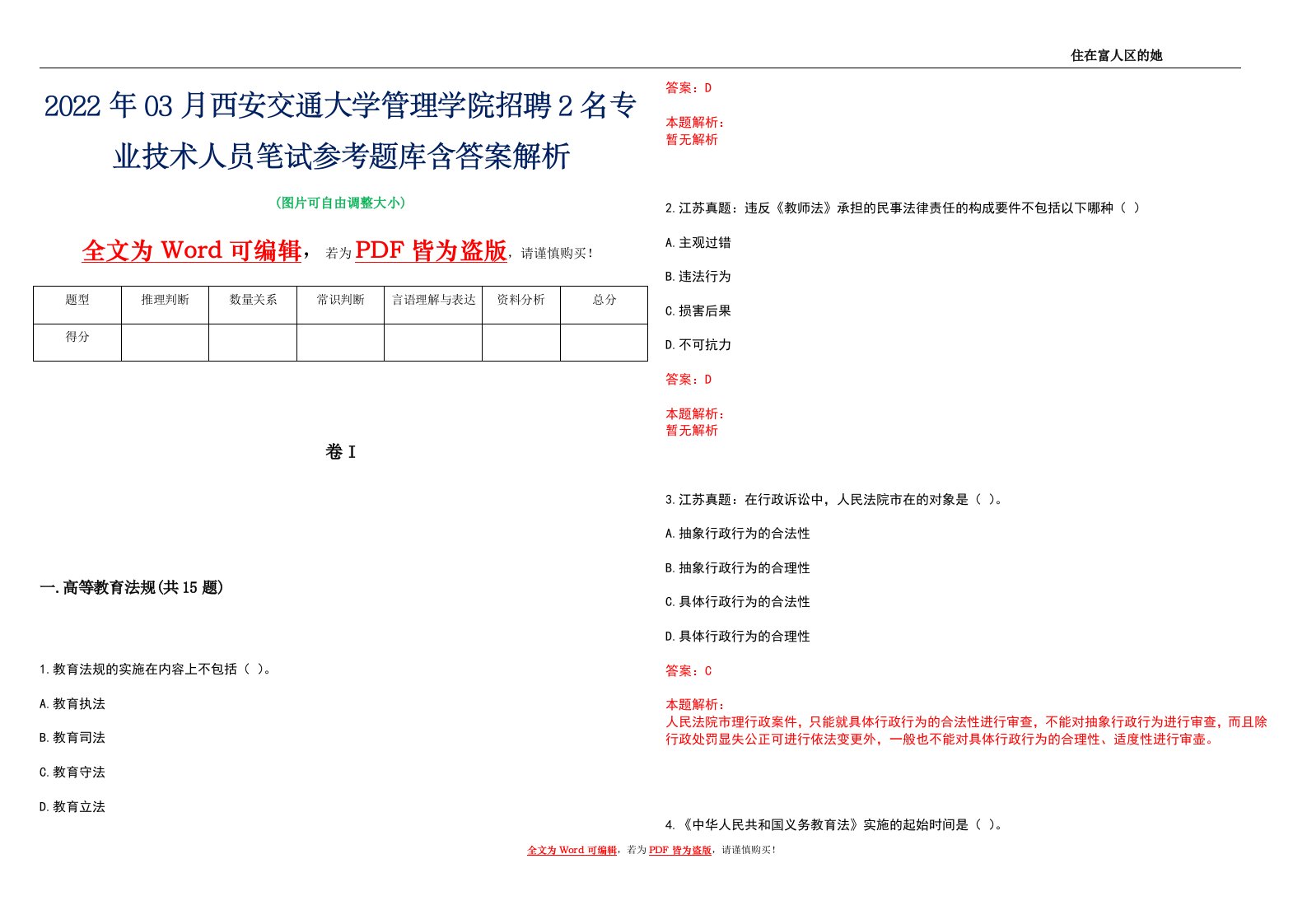Select option C.损害后果
This screenshot has width=1307, height=924.
[x=698, y=311]
